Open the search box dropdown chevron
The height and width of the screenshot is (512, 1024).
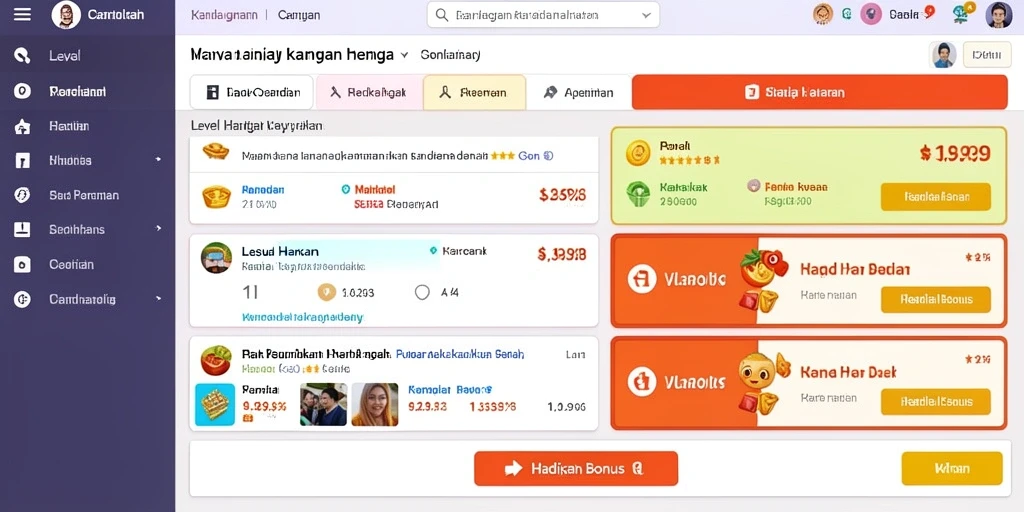[646, 15]
